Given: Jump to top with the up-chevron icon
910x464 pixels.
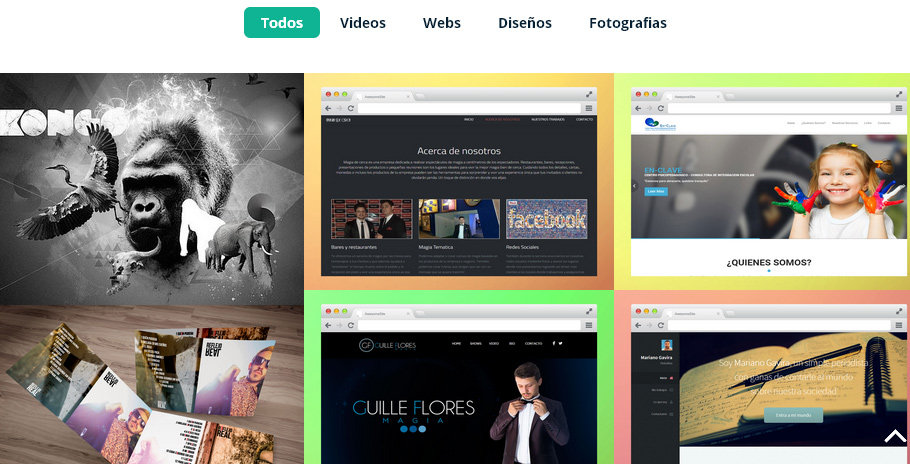Looking at the screenshot, I should pyautogui.click(x=895, y=437).
